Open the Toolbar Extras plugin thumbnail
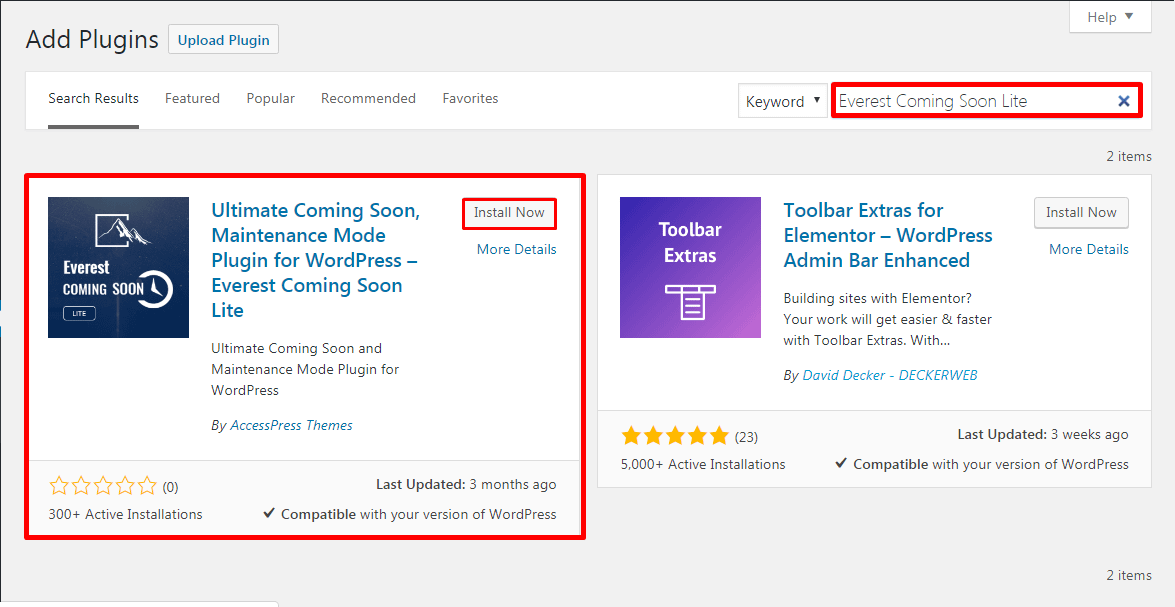Screen dimensions: 1175x607 click(690, 268)
